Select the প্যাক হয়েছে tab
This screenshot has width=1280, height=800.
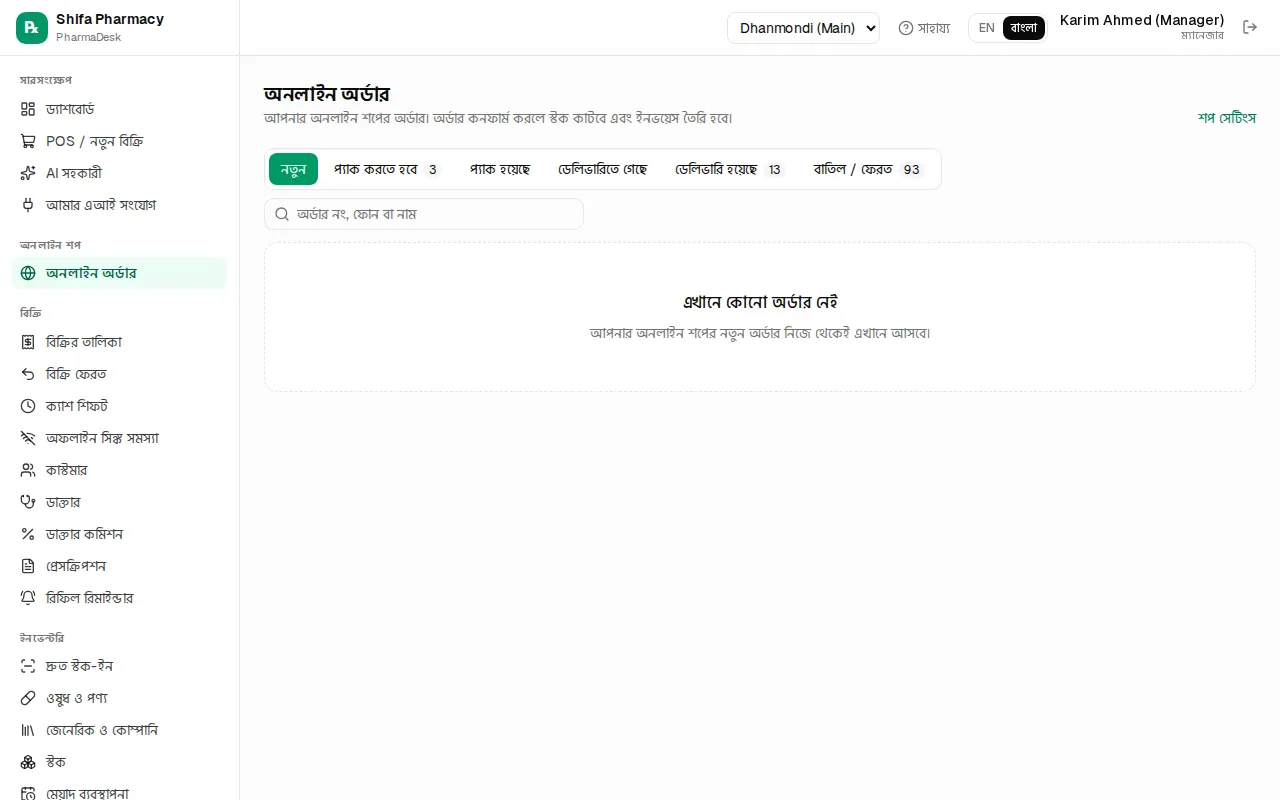[x=500, y=169]
